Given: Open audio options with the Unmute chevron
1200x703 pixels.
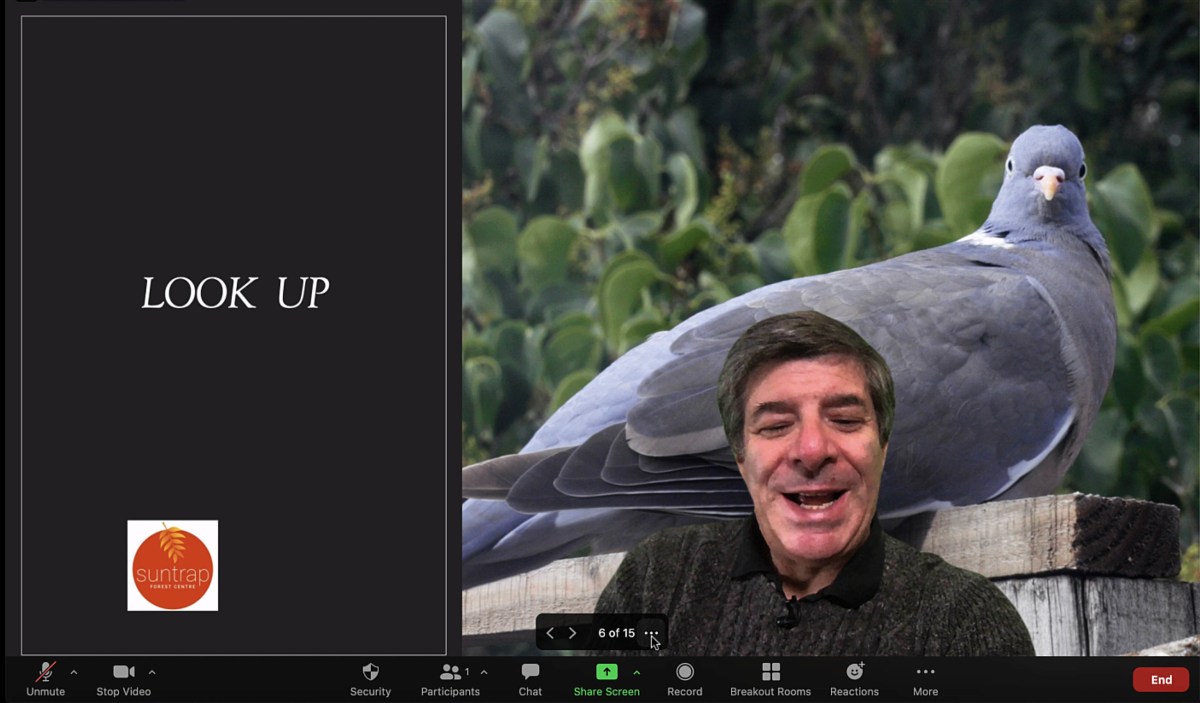Looking at the screenshot, I should (73, 671).
